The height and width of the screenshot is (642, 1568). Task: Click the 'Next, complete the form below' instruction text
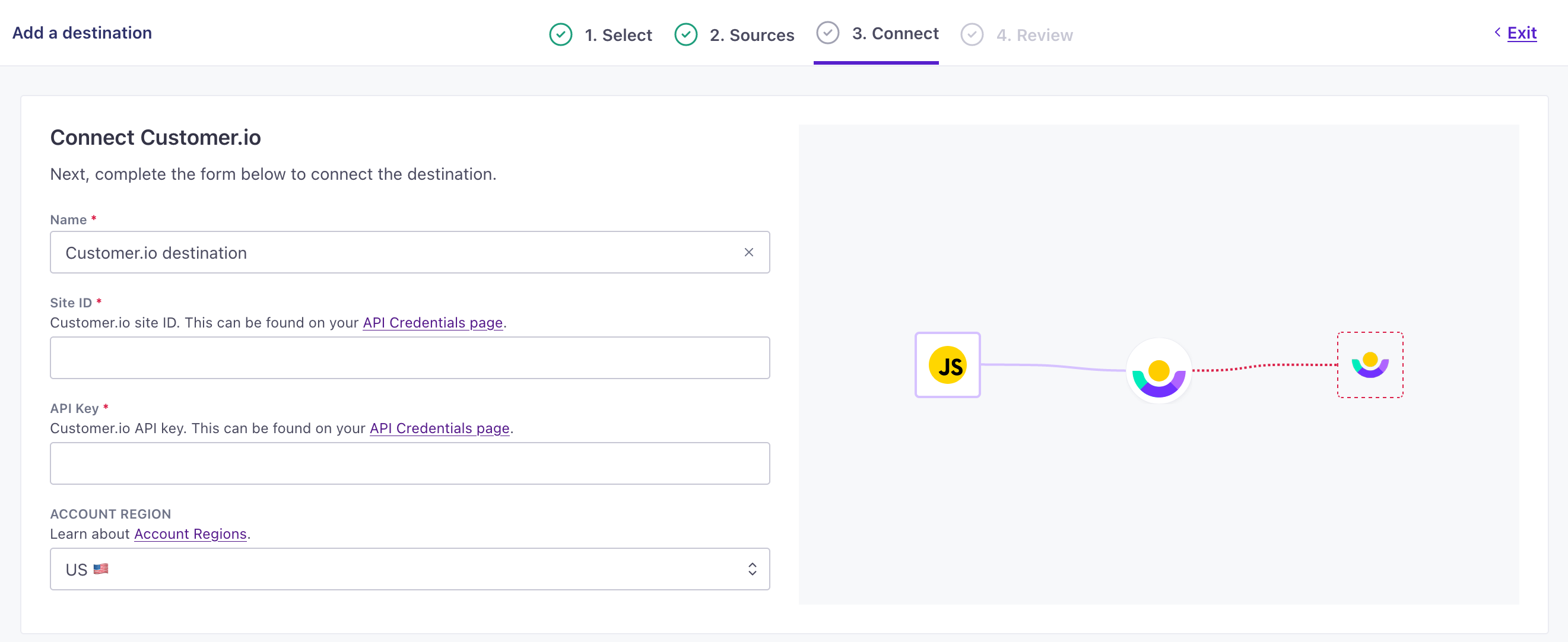pyautogui.click(x=274, y=174)
